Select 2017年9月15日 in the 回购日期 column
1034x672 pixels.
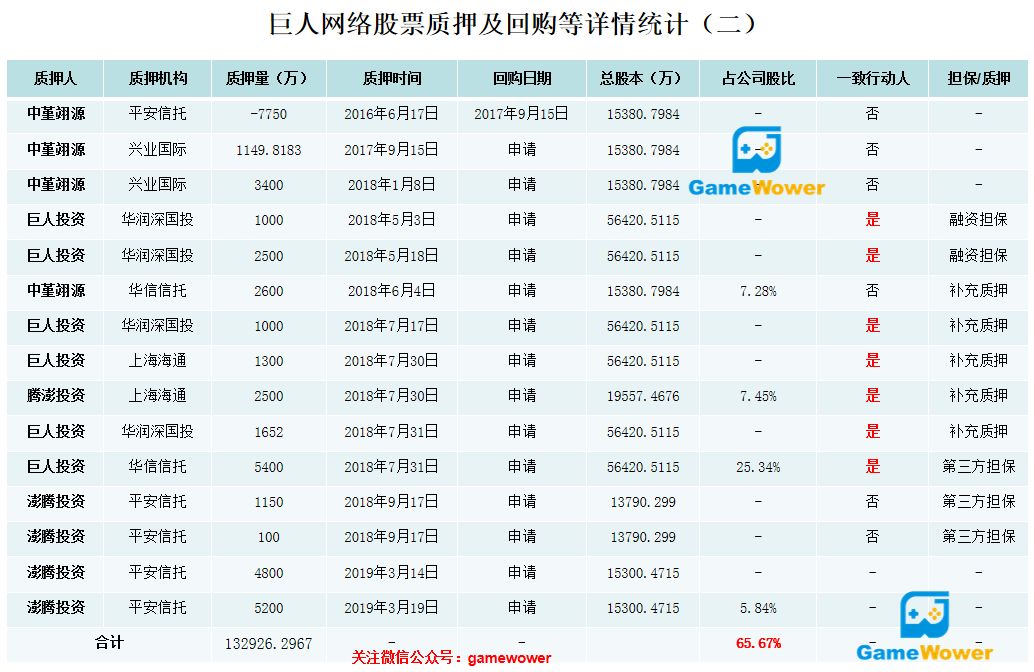(x=522, y=114)
